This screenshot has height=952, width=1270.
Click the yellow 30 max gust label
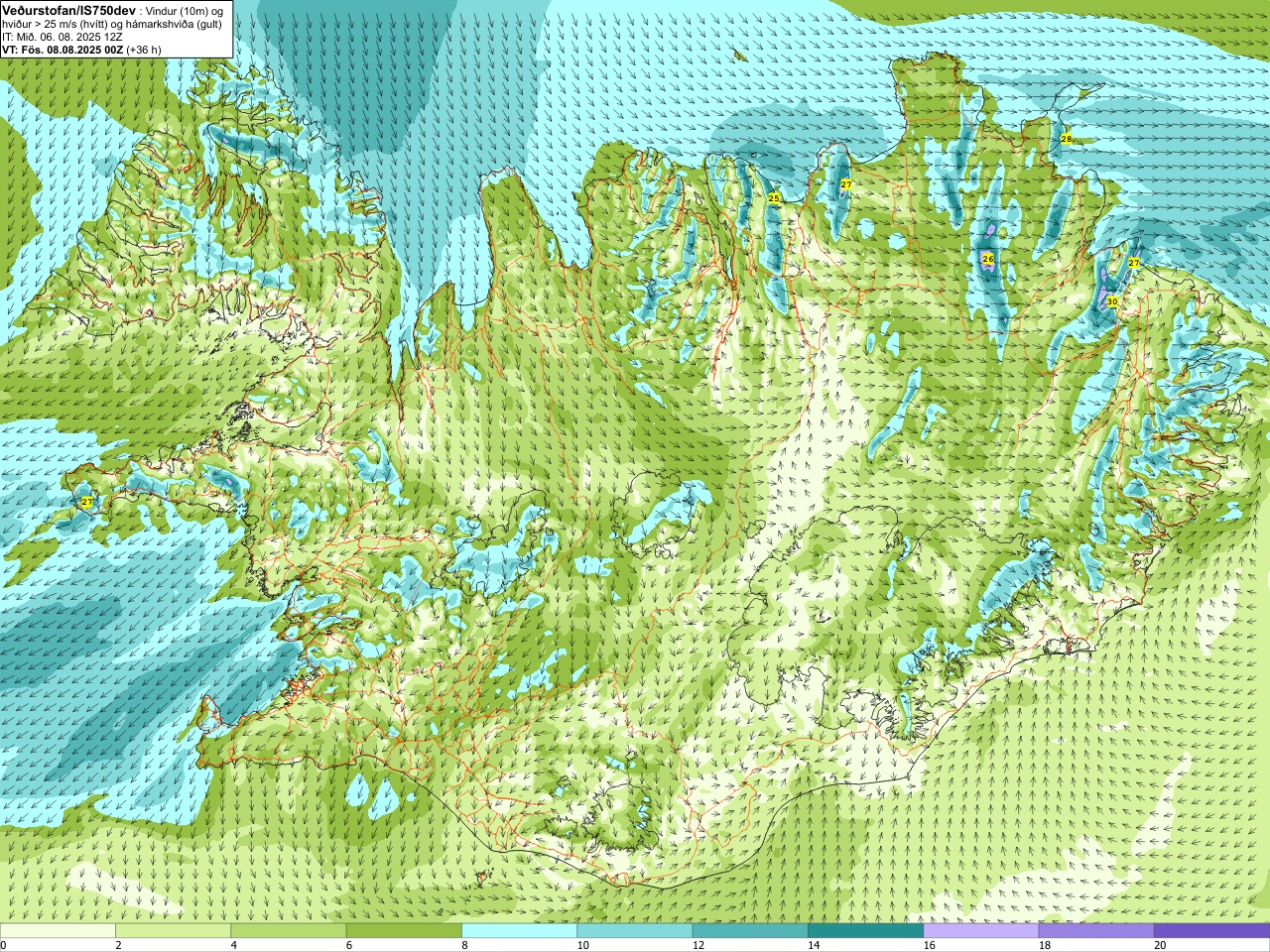tap(1112, 301)
